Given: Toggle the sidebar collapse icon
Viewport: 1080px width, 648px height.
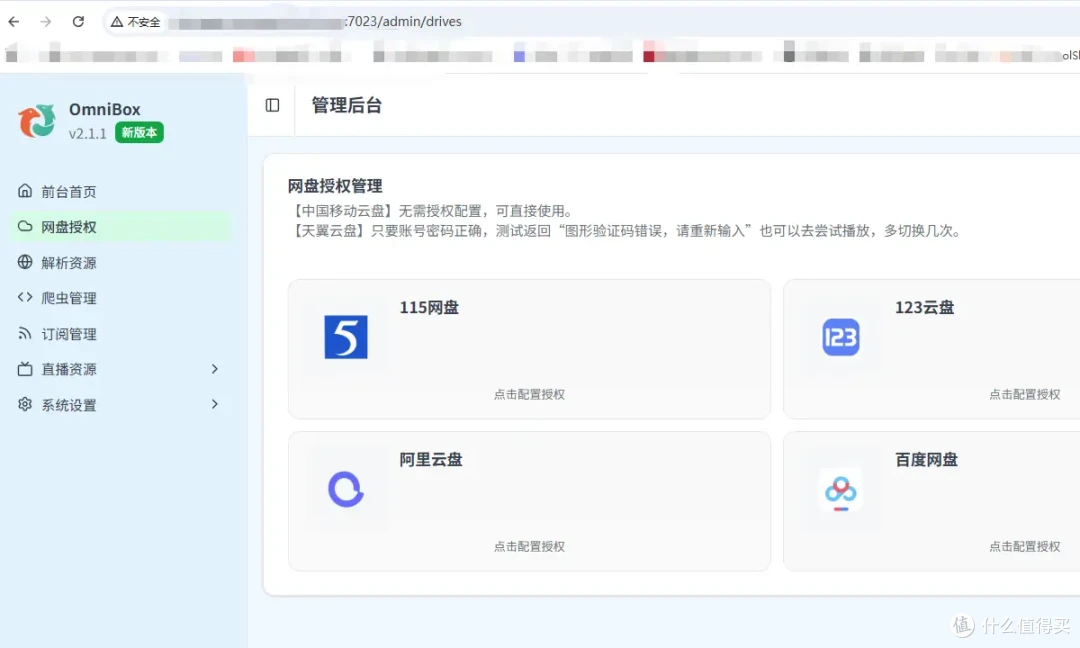Looking at the screenshot, I should pyautogui.click(x=272, y=105).
